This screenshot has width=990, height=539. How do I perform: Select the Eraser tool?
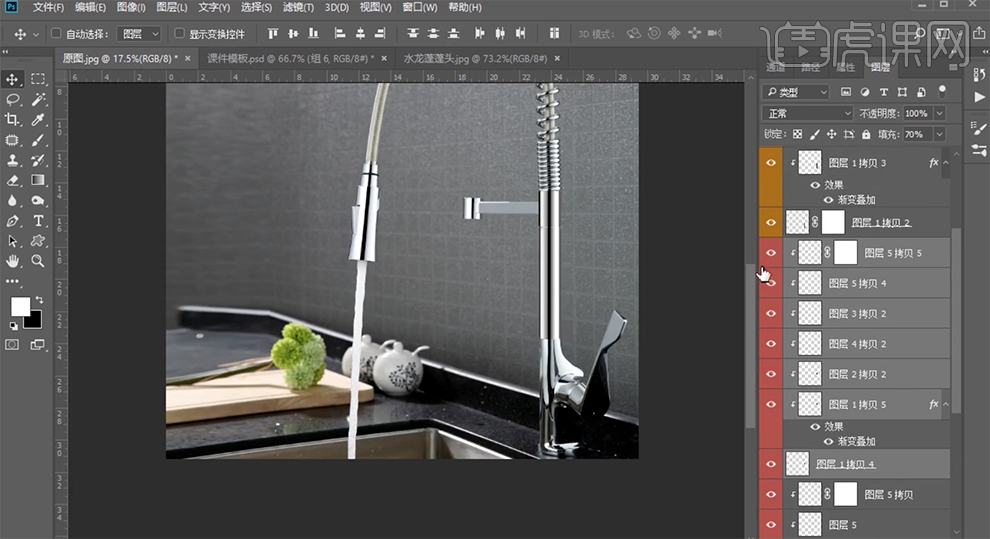(12, 180)
